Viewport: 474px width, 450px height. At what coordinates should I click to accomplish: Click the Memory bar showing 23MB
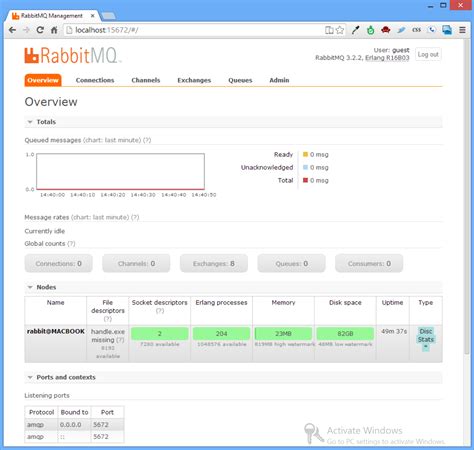(283, 333)
